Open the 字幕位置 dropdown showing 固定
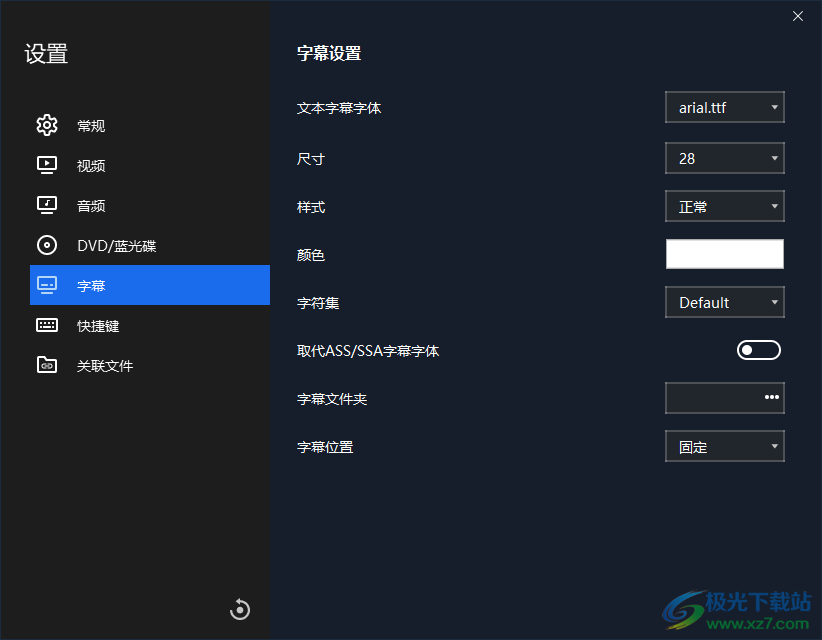Image resolution: width=822 pixels, height=640 pixels. [724, 446]
